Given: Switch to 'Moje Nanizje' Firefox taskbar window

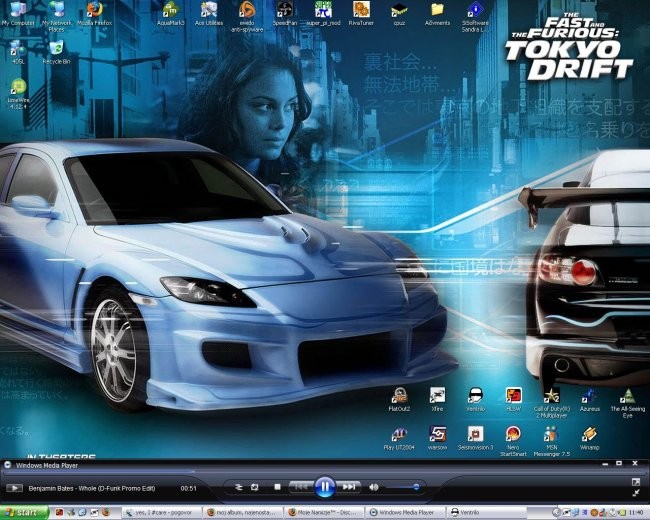Looking at the screenshot, I should click(x=324, y=513).
